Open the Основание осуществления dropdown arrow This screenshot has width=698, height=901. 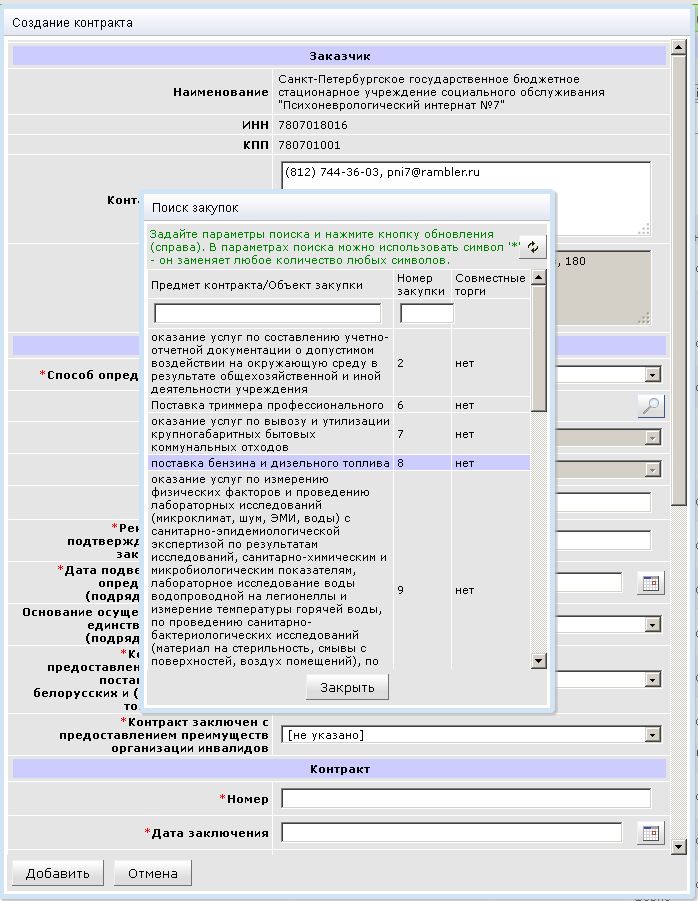[652, 625]
